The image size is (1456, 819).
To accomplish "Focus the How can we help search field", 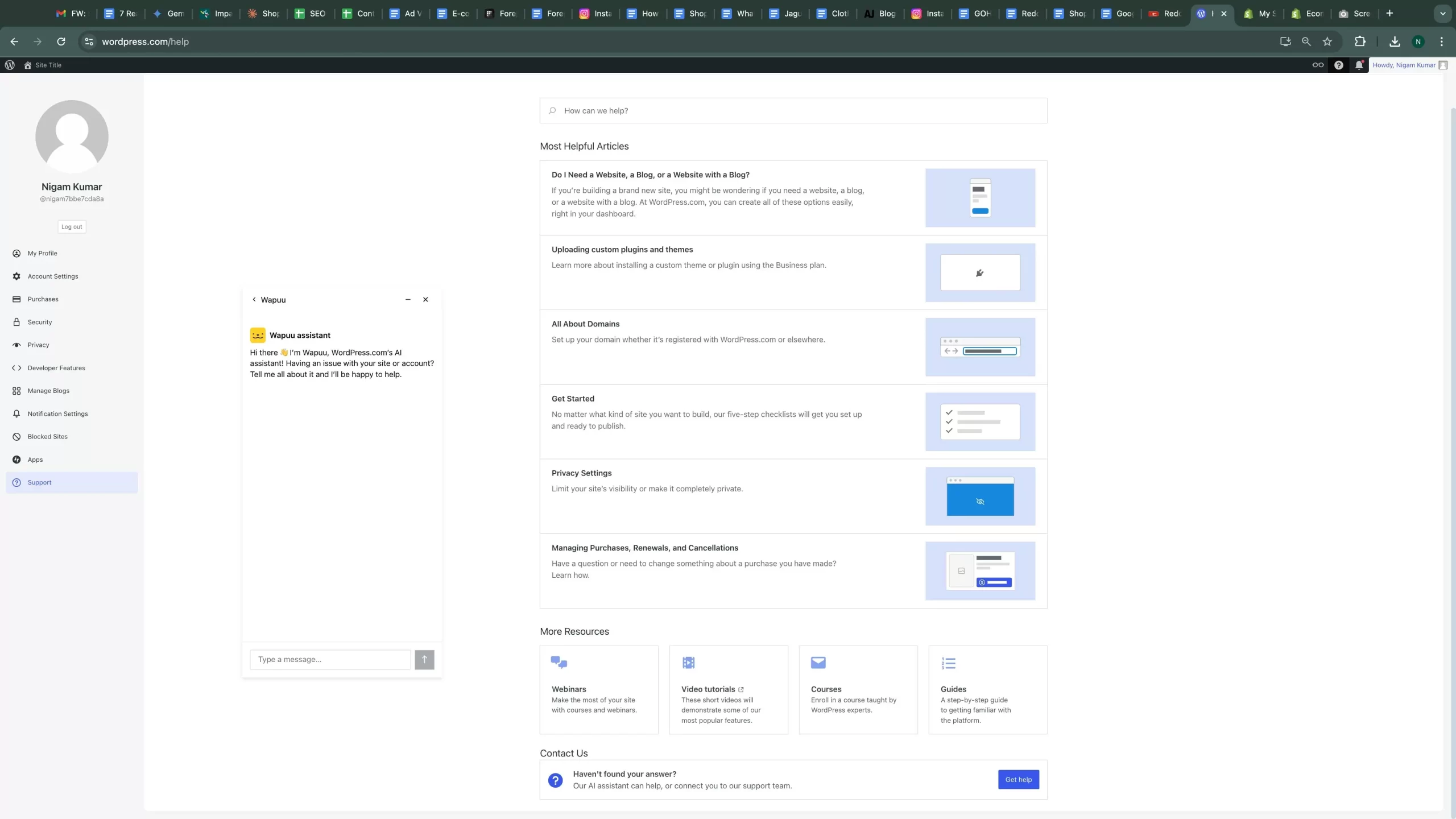I will (x=793, y=111).
